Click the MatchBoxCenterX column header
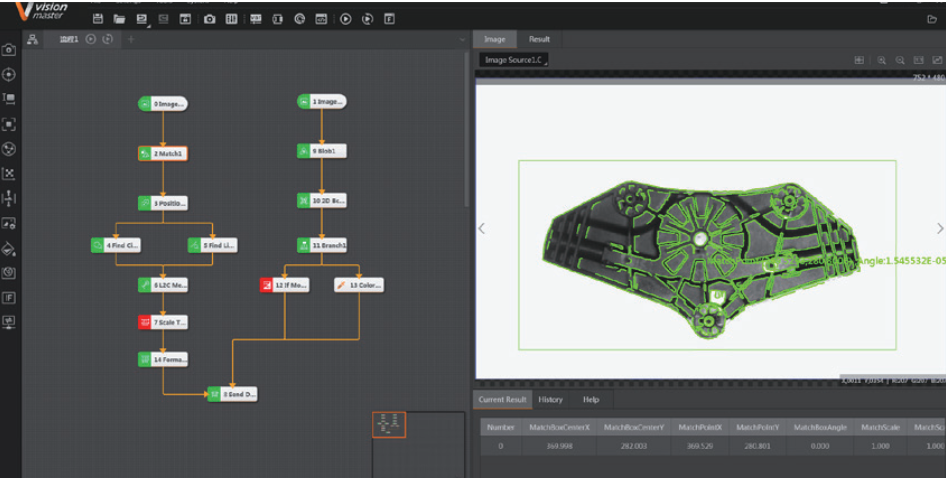The image size is (946, 478). point(558,427)
